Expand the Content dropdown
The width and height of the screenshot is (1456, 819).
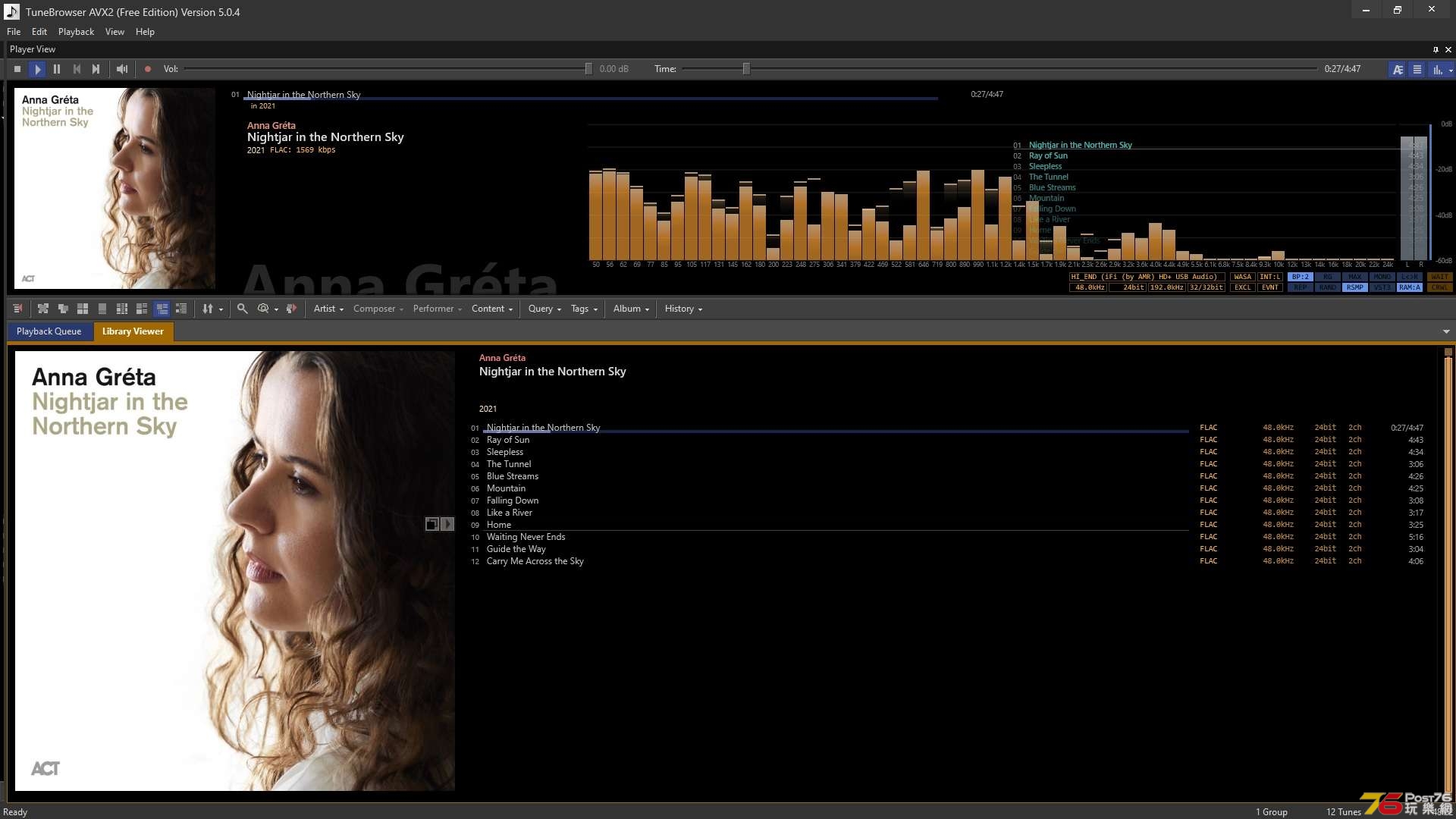492,309
